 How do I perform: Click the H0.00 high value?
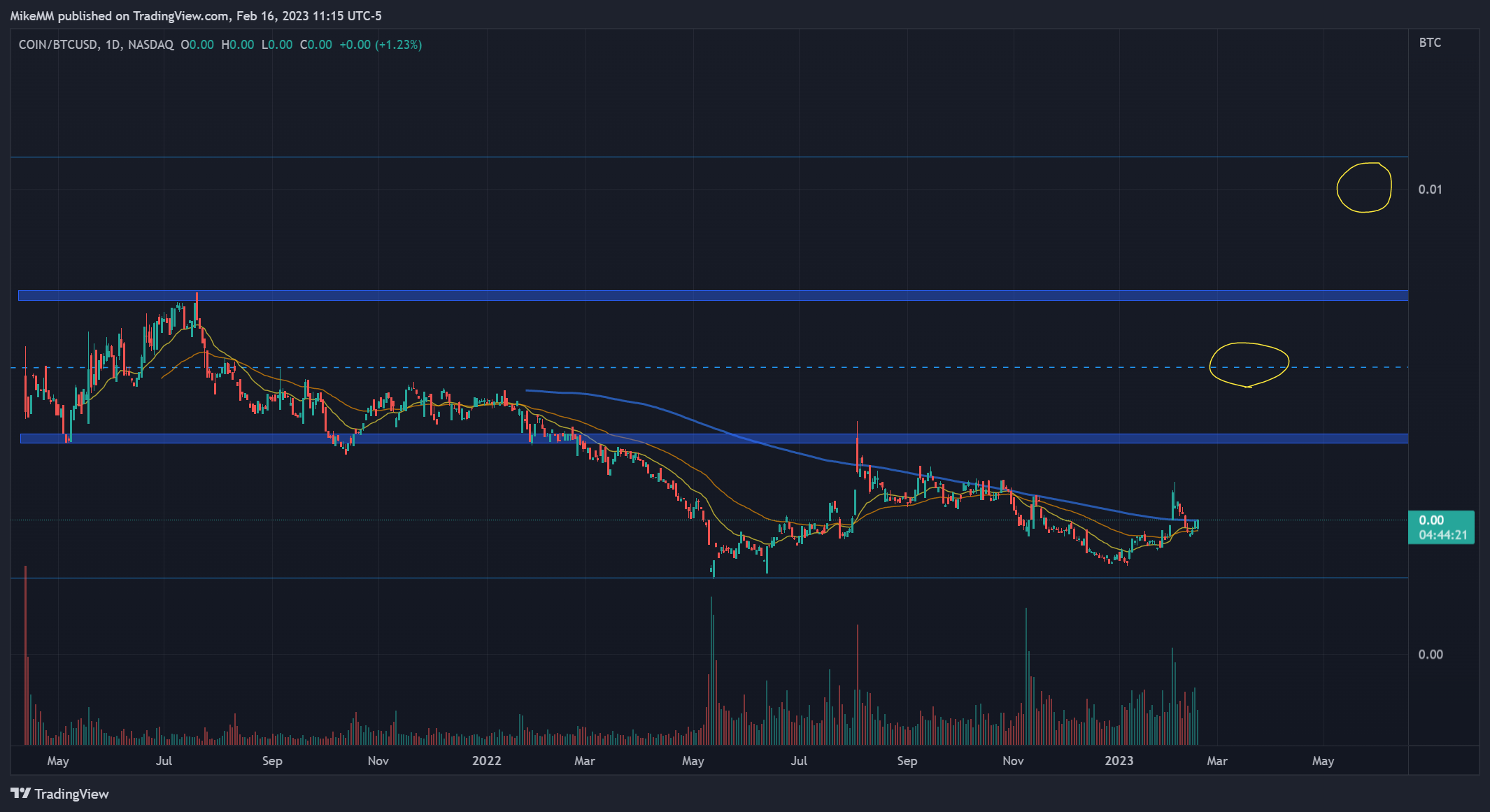[238, 45]
